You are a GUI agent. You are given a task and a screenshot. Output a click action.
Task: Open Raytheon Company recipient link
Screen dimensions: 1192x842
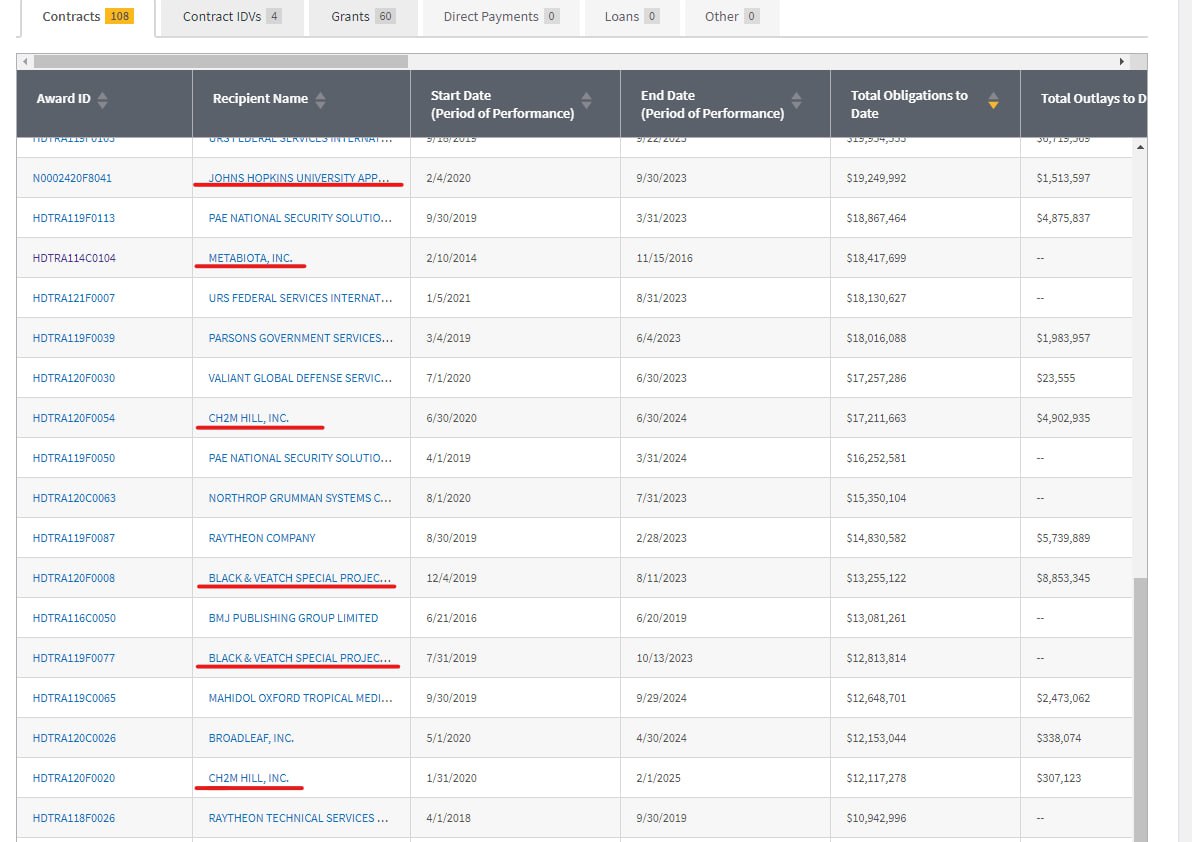(262, 538)
